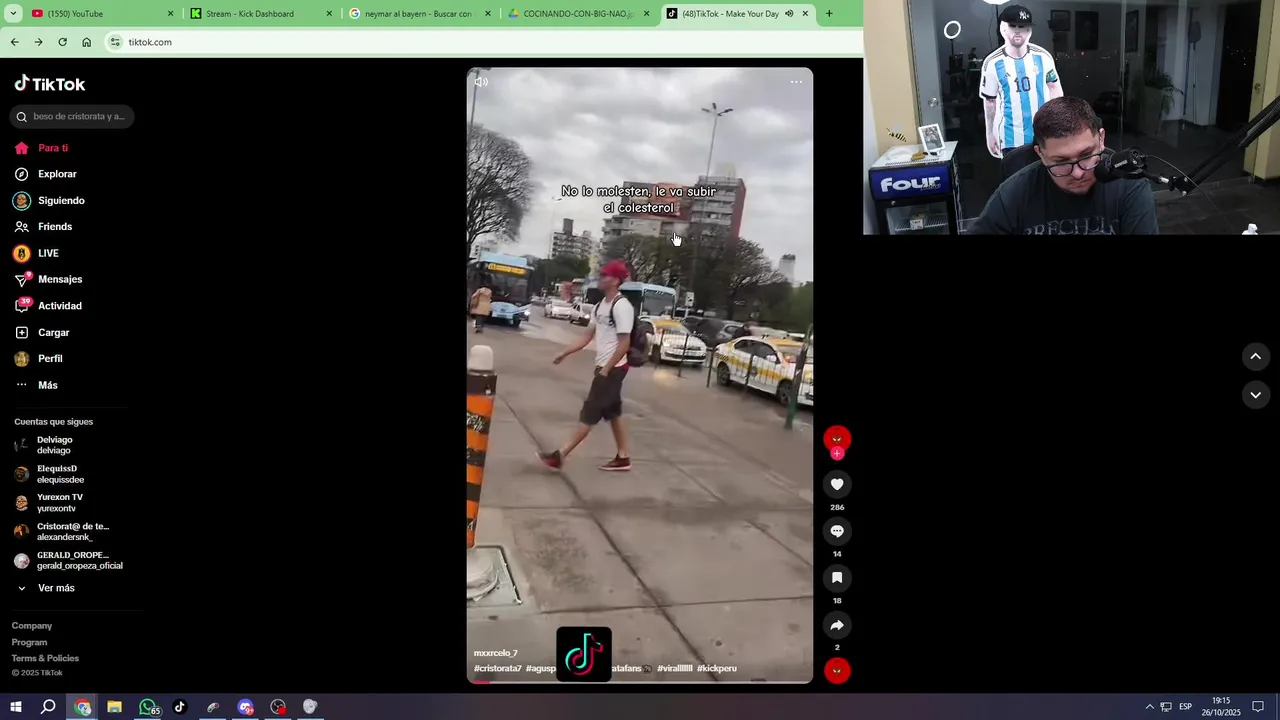The image size is (1280, 720).
Task: View site information for tiktok.com
Action: (115, 42)
